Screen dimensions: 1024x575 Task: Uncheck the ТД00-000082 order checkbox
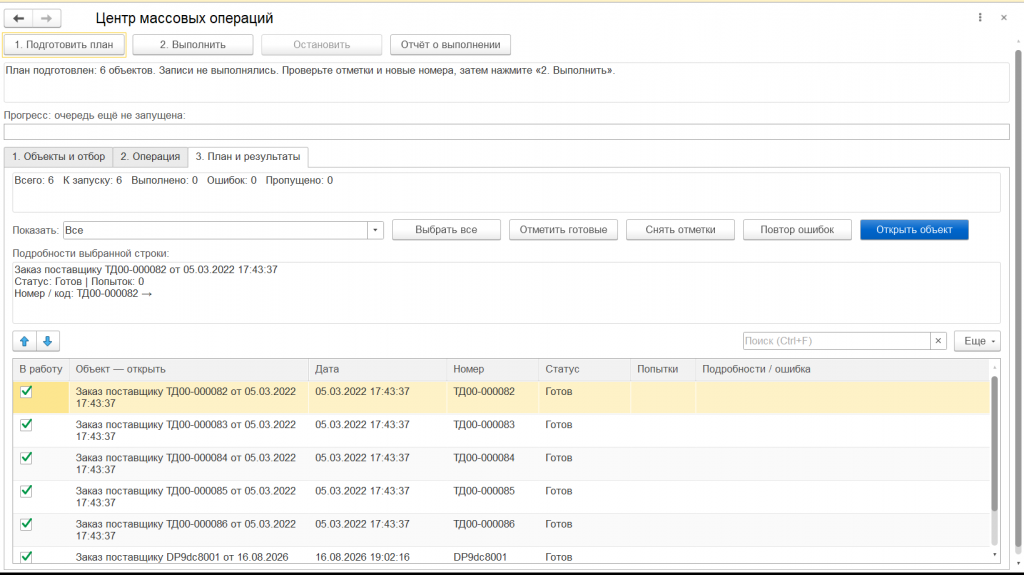(x=26, y=391)
